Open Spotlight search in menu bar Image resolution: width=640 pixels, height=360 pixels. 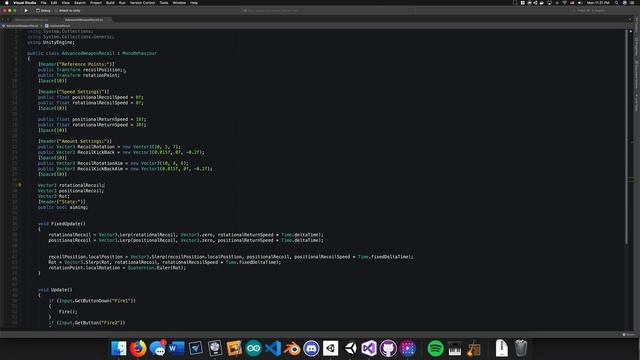tap(616, 2)
